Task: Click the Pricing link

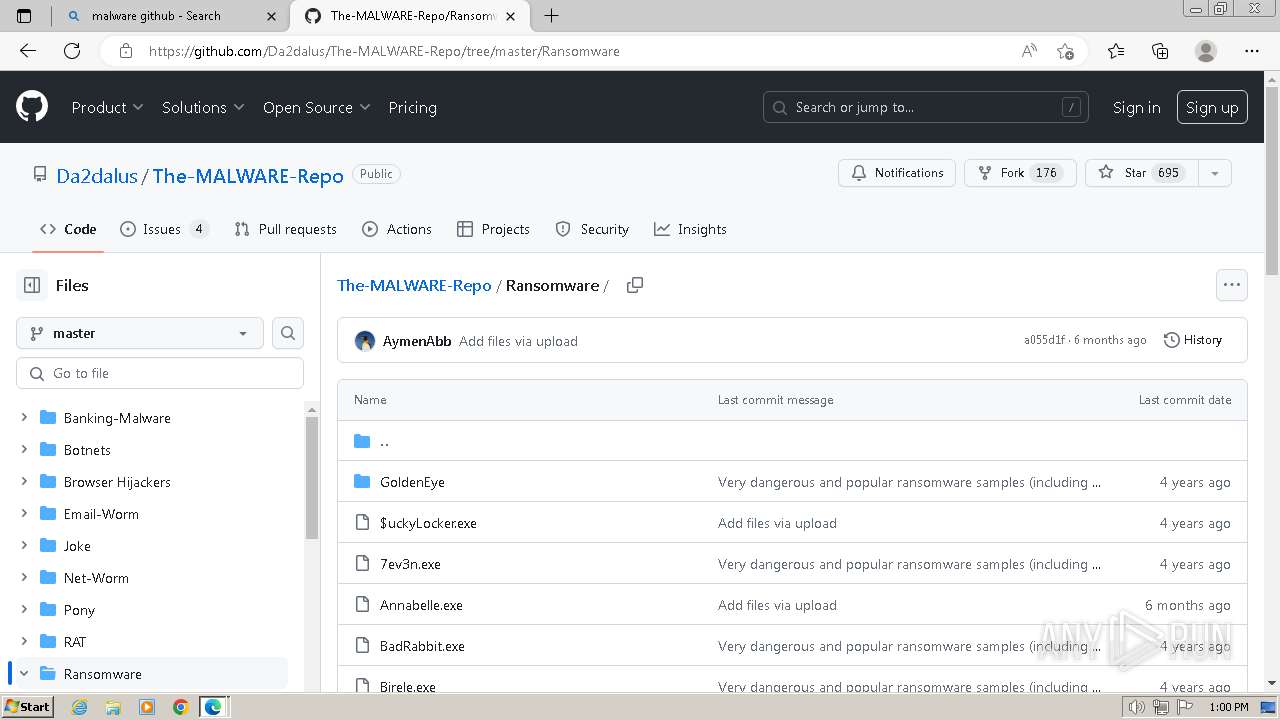Action: point(412,107)
